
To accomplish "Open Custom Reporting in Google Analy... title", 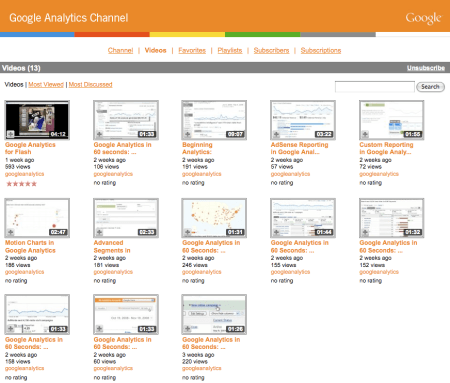I will coord(386,148).
